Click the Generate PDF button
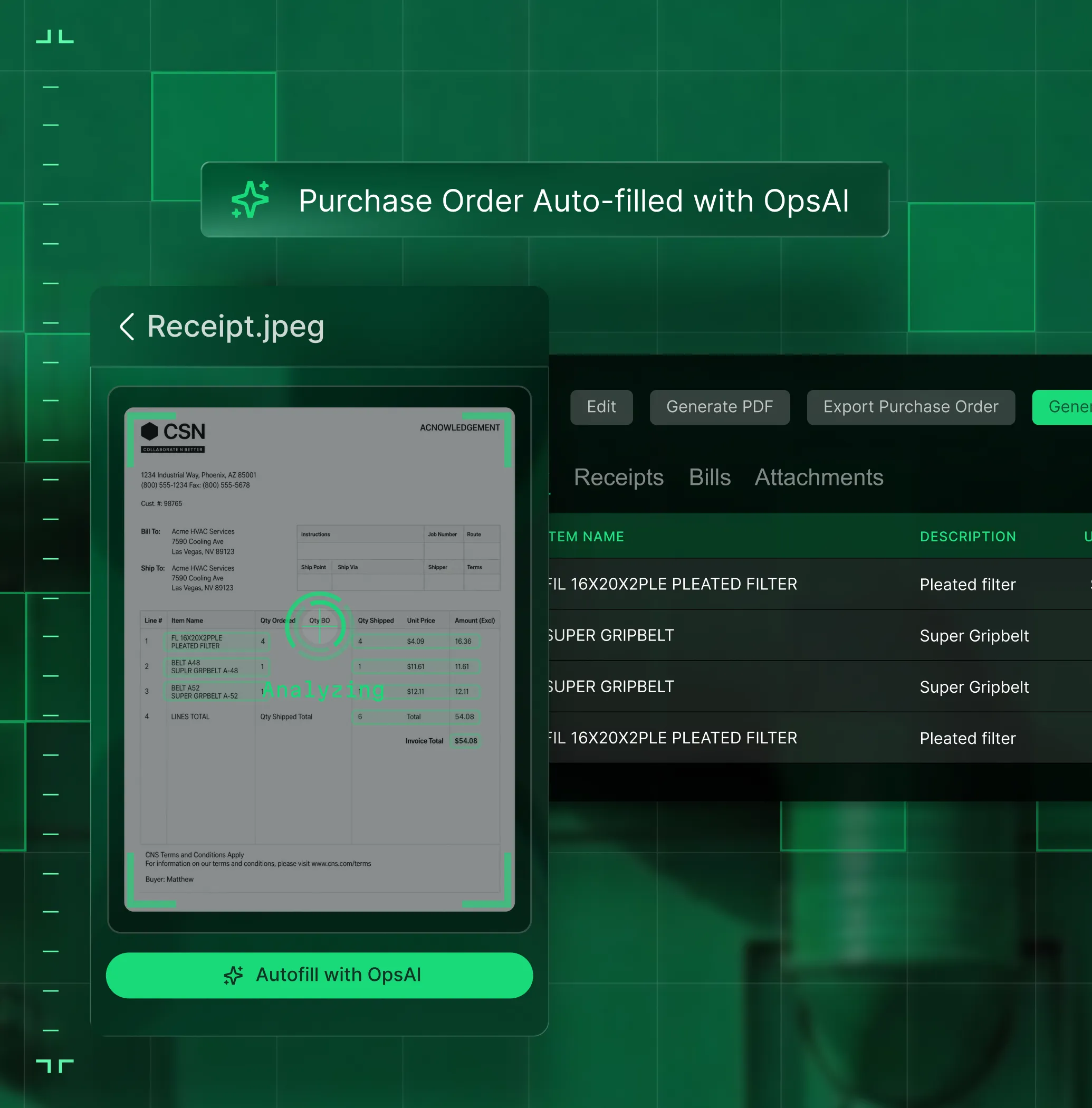 click(719, 407)
